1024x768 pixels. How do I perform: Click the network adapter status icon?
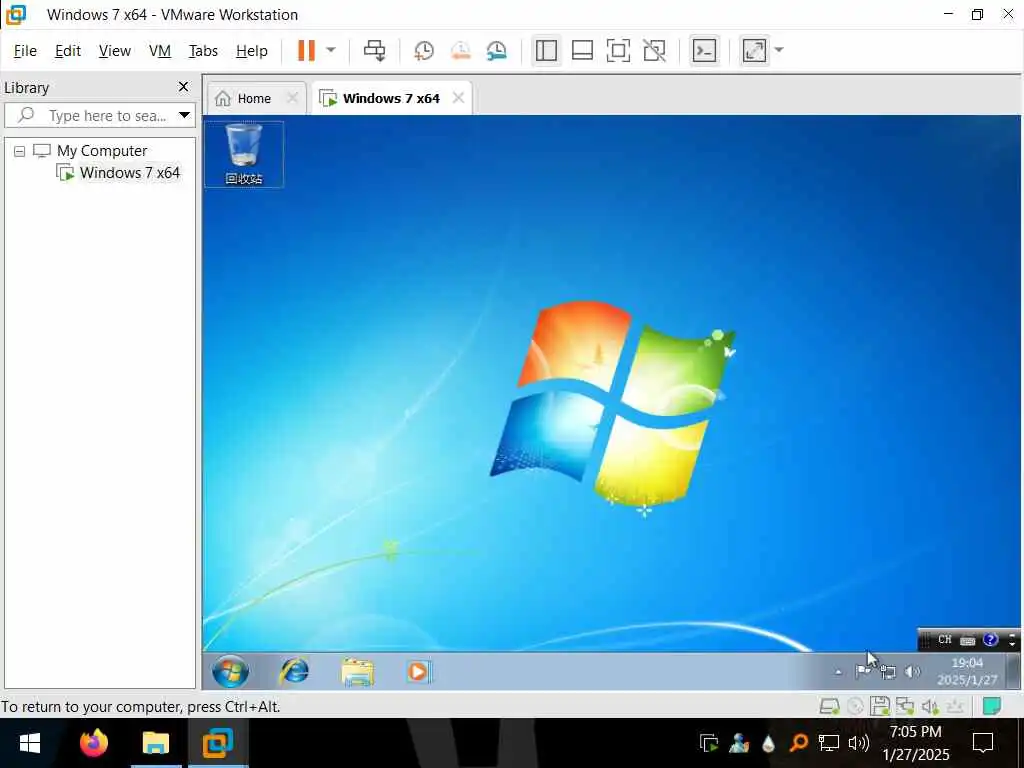pyautogui.click(x=904, y=706)
